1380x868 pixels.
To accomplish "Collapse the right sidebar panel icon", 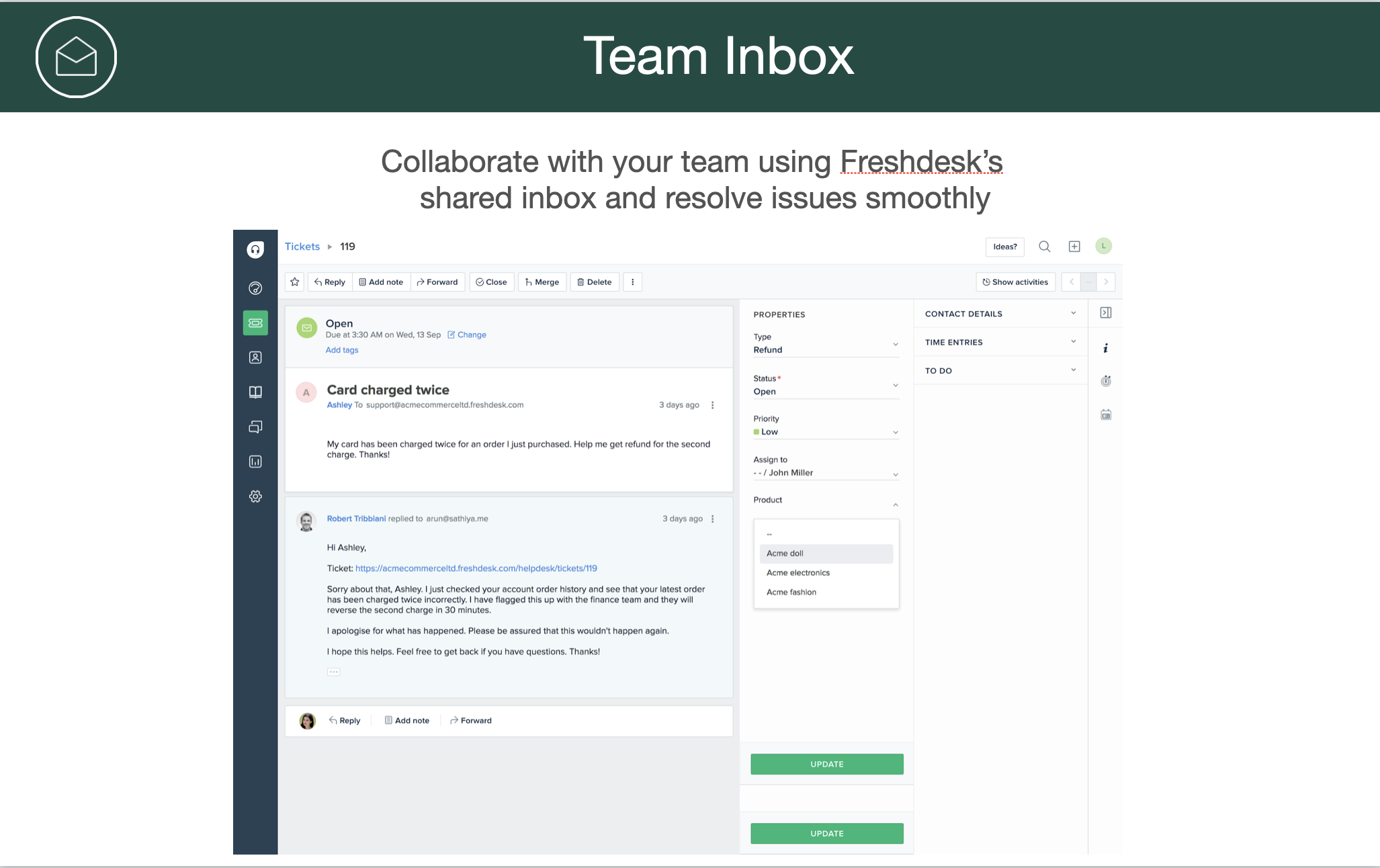I will [1106, 312].
